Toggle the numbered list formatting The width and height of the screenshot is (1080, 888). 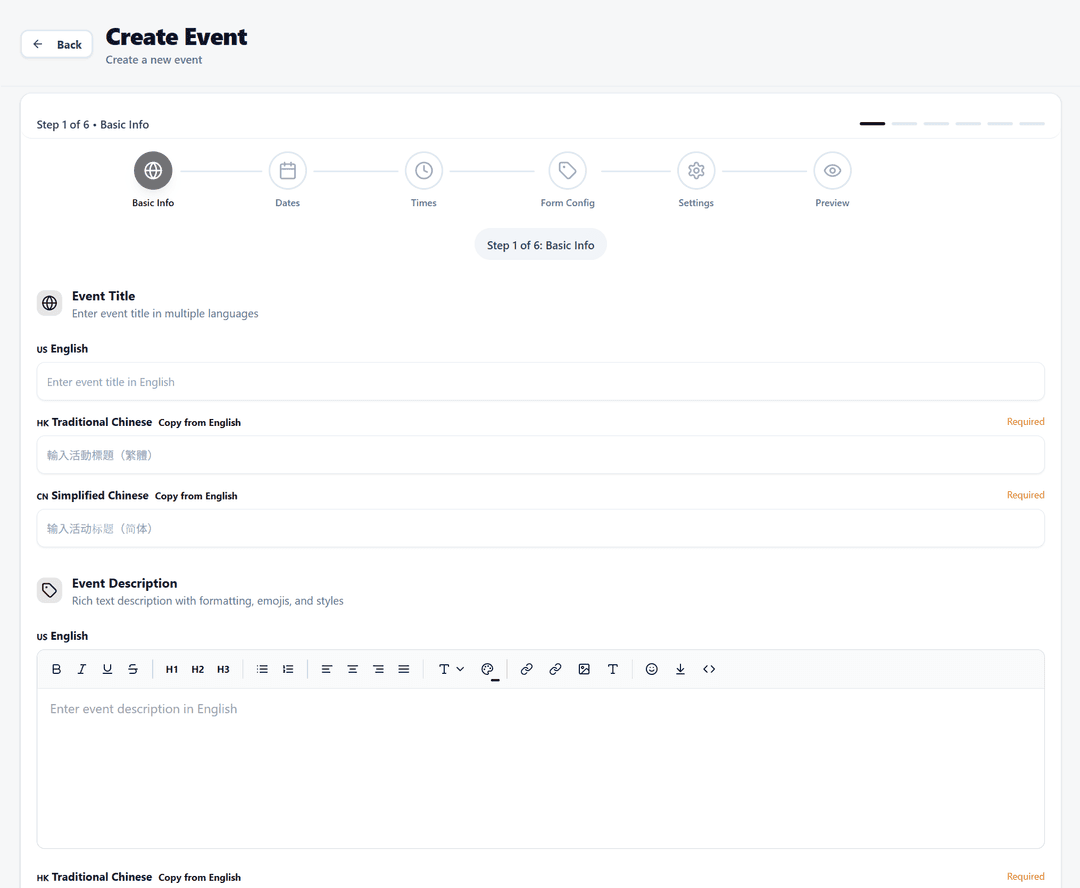[x=288, y=669]
